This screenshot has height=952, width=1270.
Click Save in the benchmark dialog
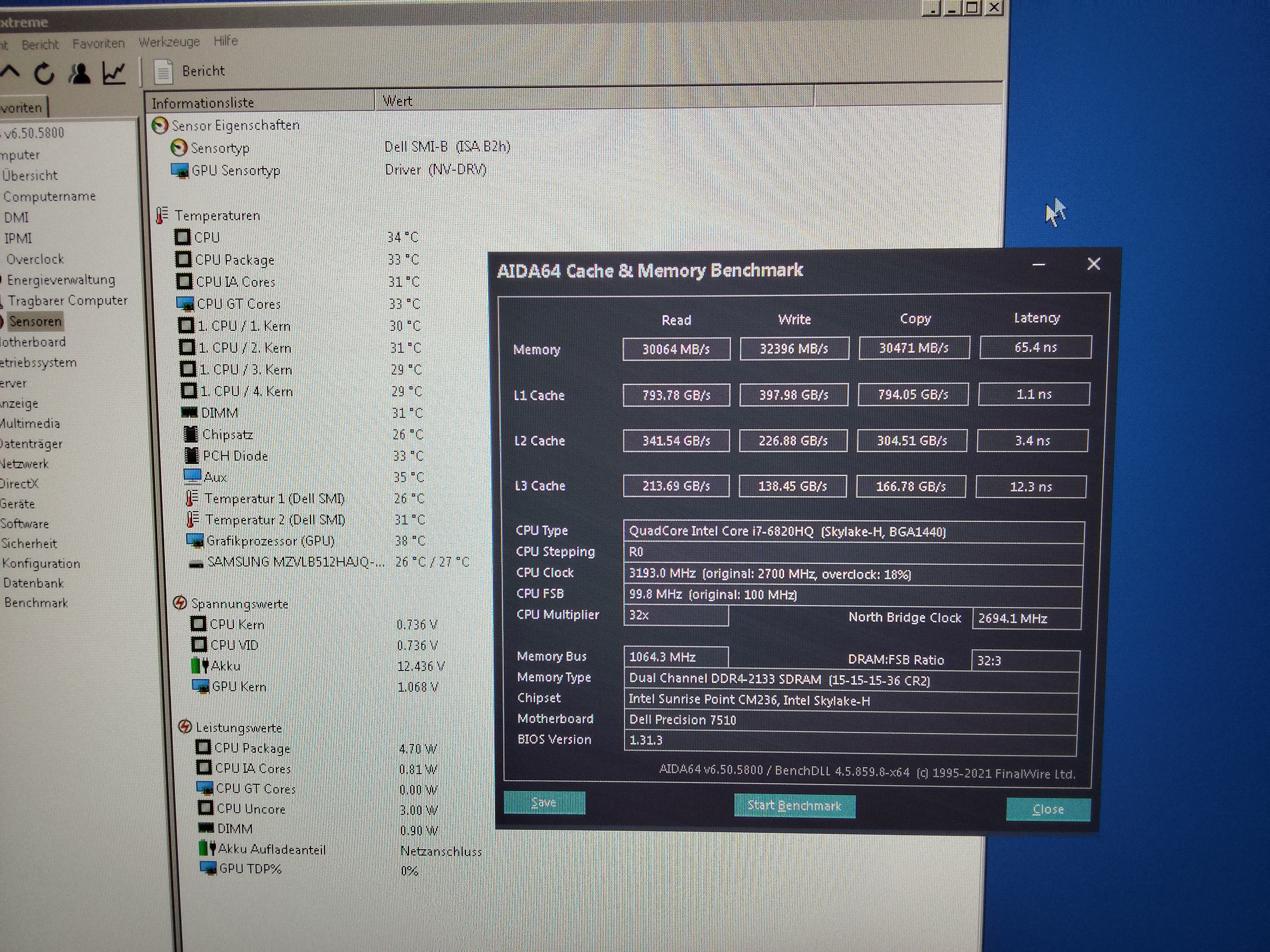point(544,802)
